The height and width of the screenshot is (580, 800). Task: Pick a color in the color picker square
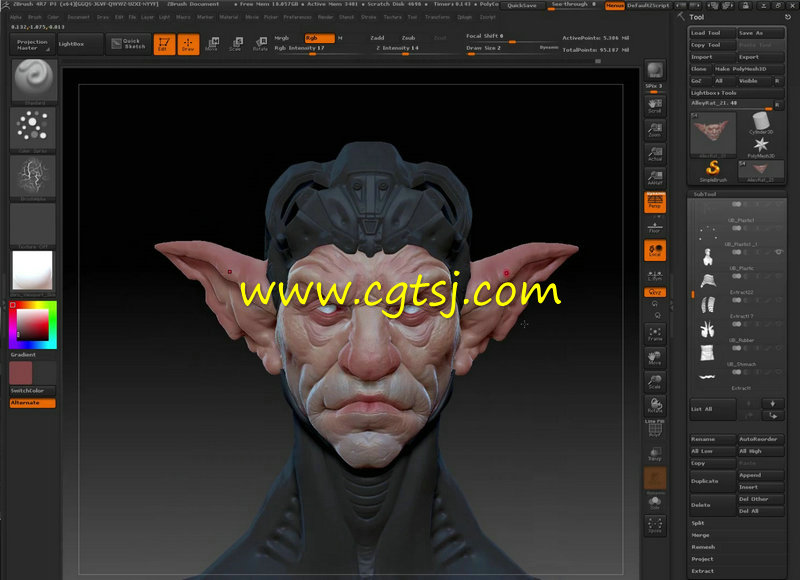click(x=33, y=325)
